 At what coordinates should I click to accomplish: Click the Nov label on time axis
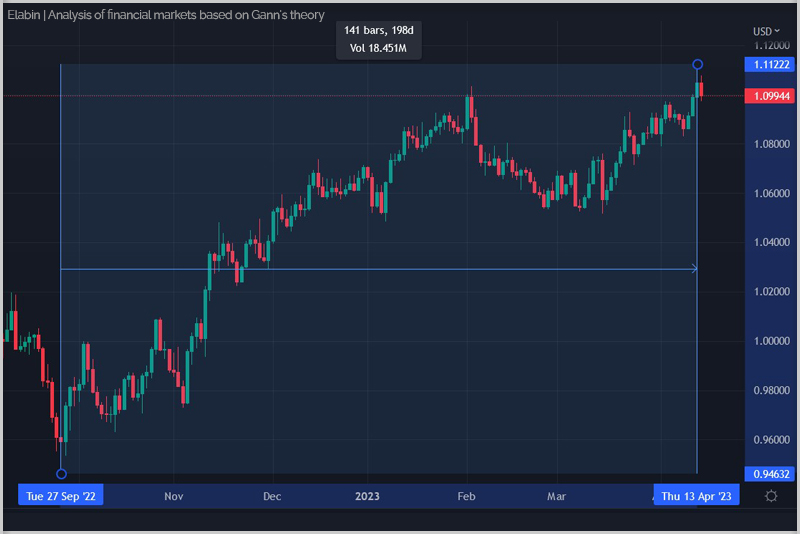tap(173, 496)
